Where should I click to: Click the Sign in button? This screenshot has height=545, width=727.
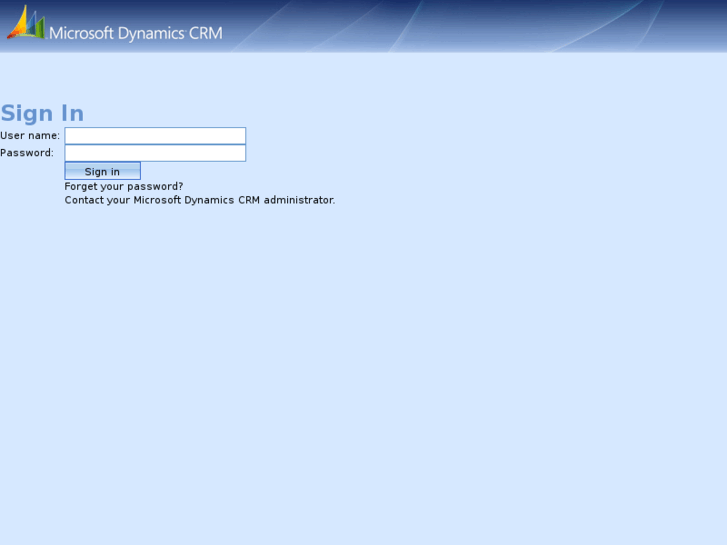click(x=102, y=171)
